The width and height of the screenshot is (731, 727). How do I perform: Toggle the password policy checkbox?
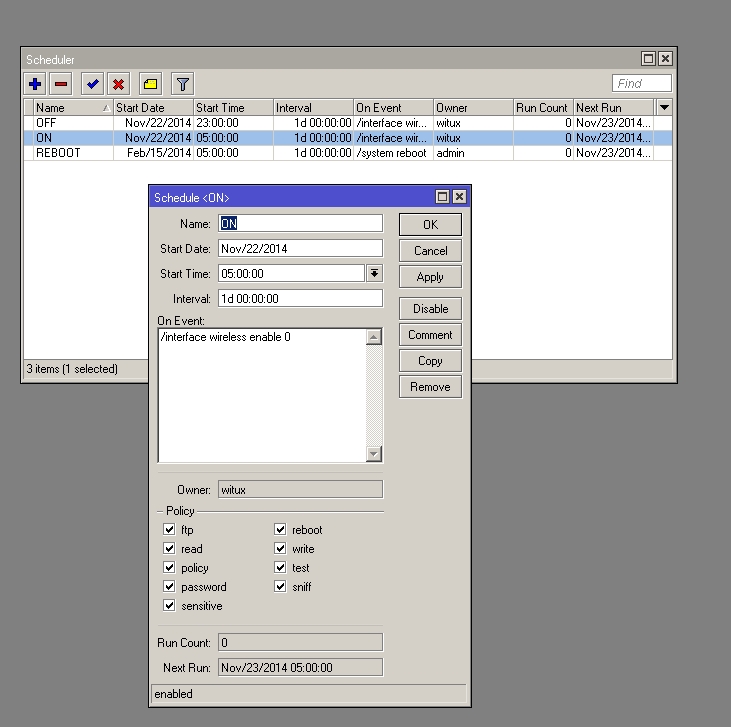tap(169, 587)
